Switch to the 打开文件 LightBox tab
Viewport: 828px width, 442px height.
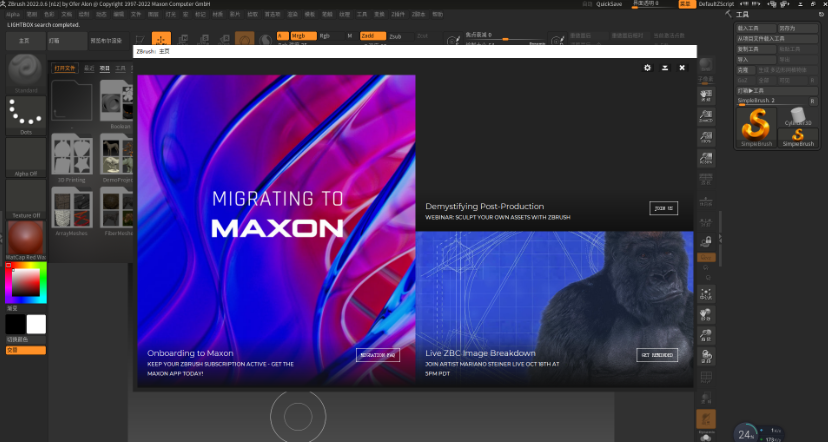point(65,68)
